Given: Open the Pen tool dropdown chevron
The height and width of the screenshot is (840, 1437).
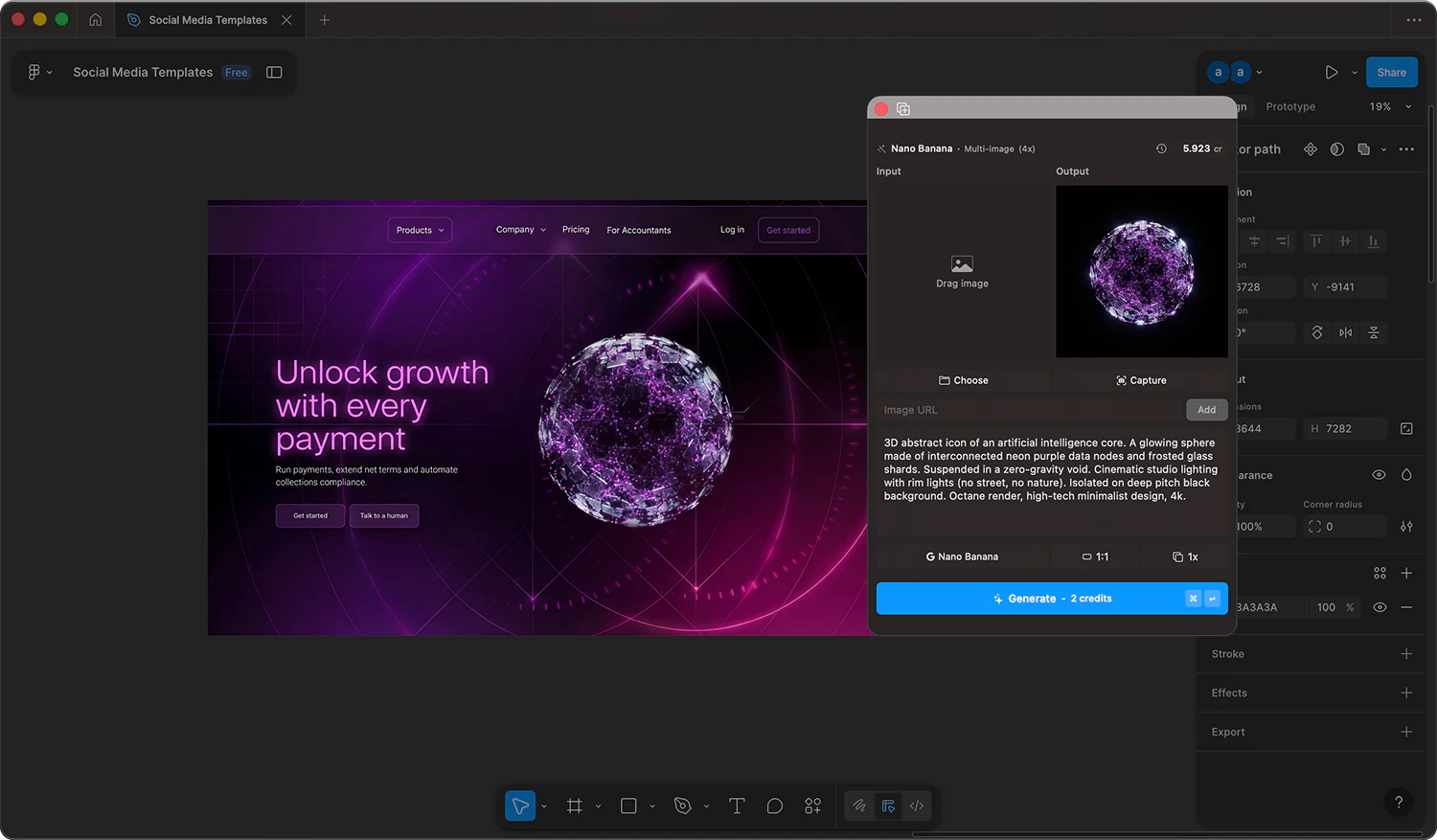Looking at the screenshot, I should click(706, 806).
